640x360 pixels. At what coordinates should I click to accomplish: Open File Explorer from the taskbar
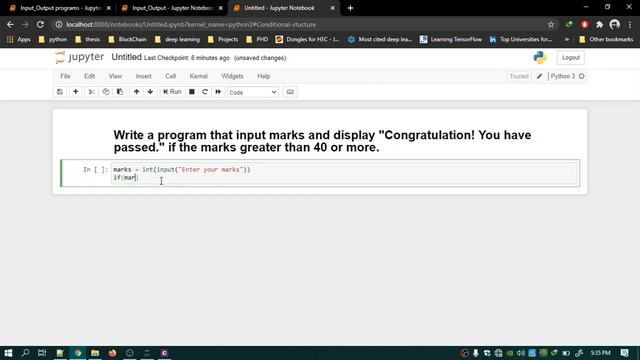(95, 353)
